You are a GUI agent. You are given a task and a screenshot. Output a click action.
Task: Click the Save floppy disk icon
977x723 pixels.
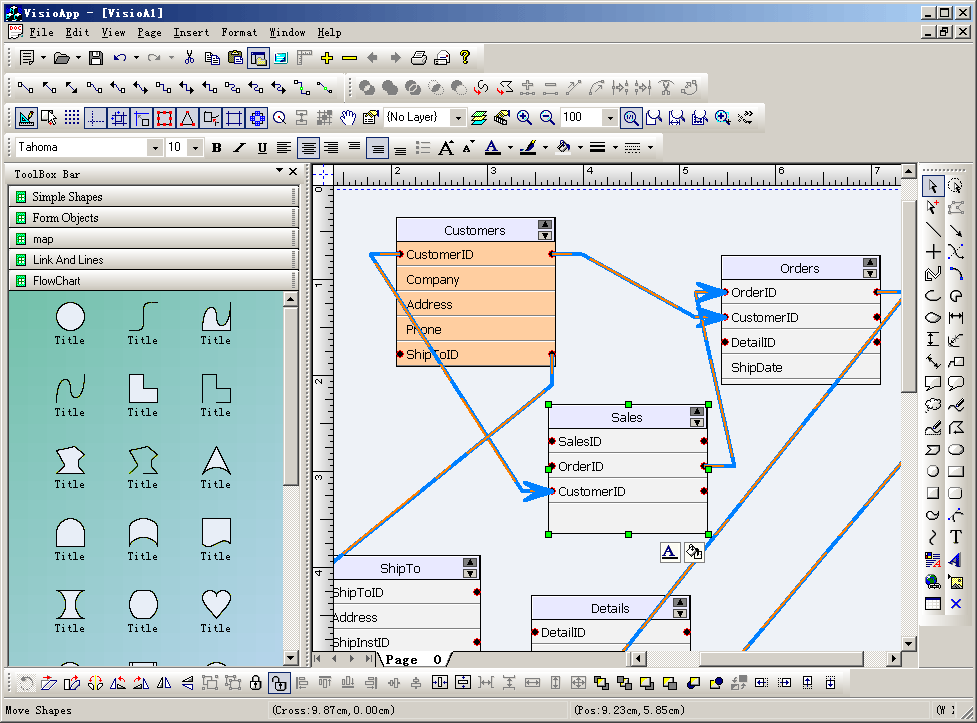(x=96, y=58)
